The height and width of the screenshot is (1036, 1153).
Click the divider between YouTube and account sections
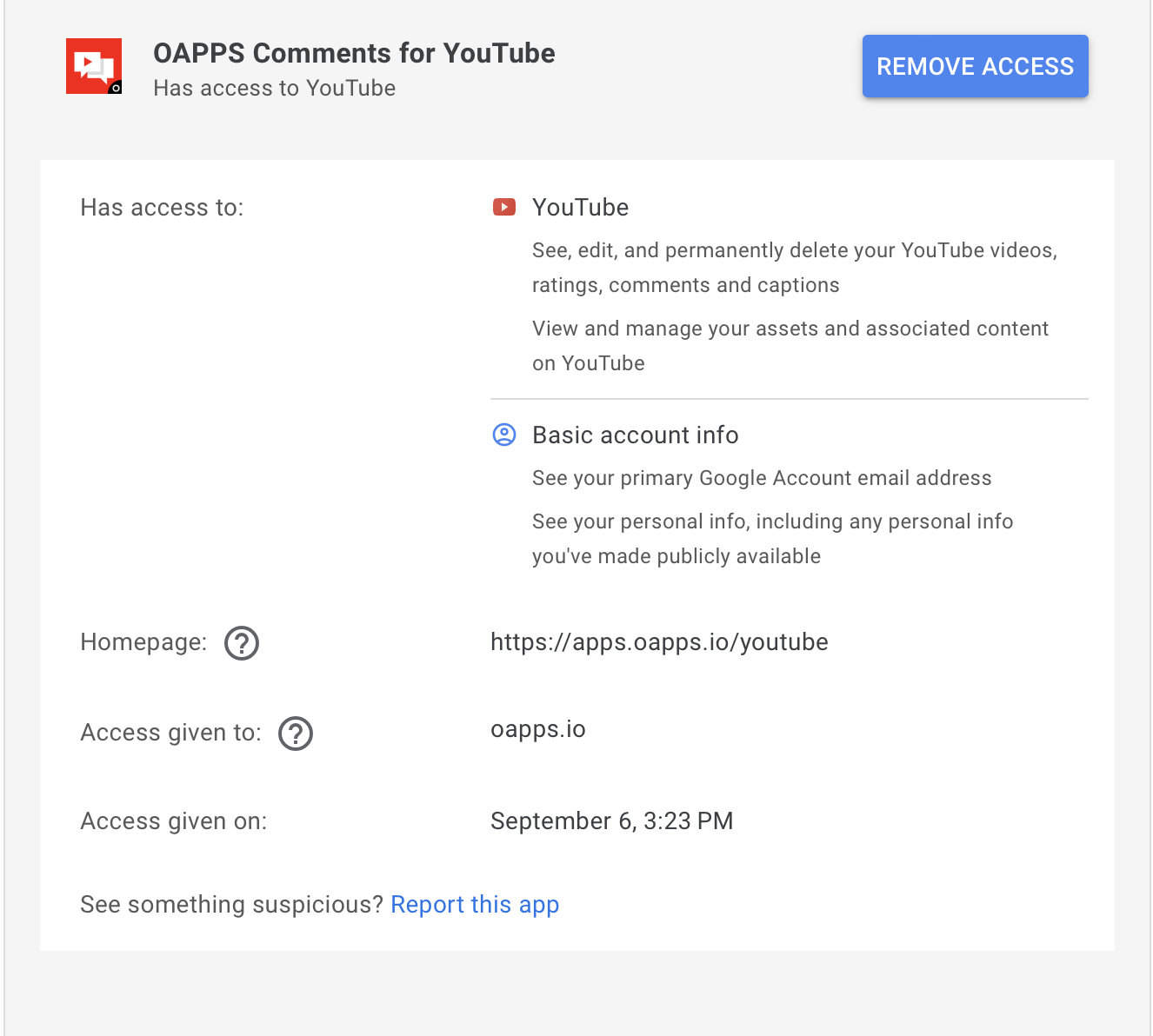coord(789,398)
